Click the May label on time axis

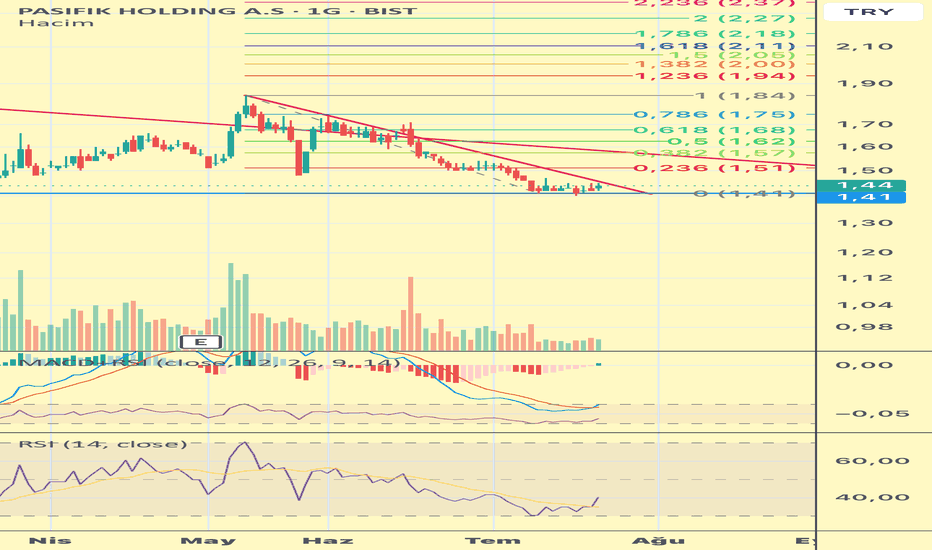point(208,540)
